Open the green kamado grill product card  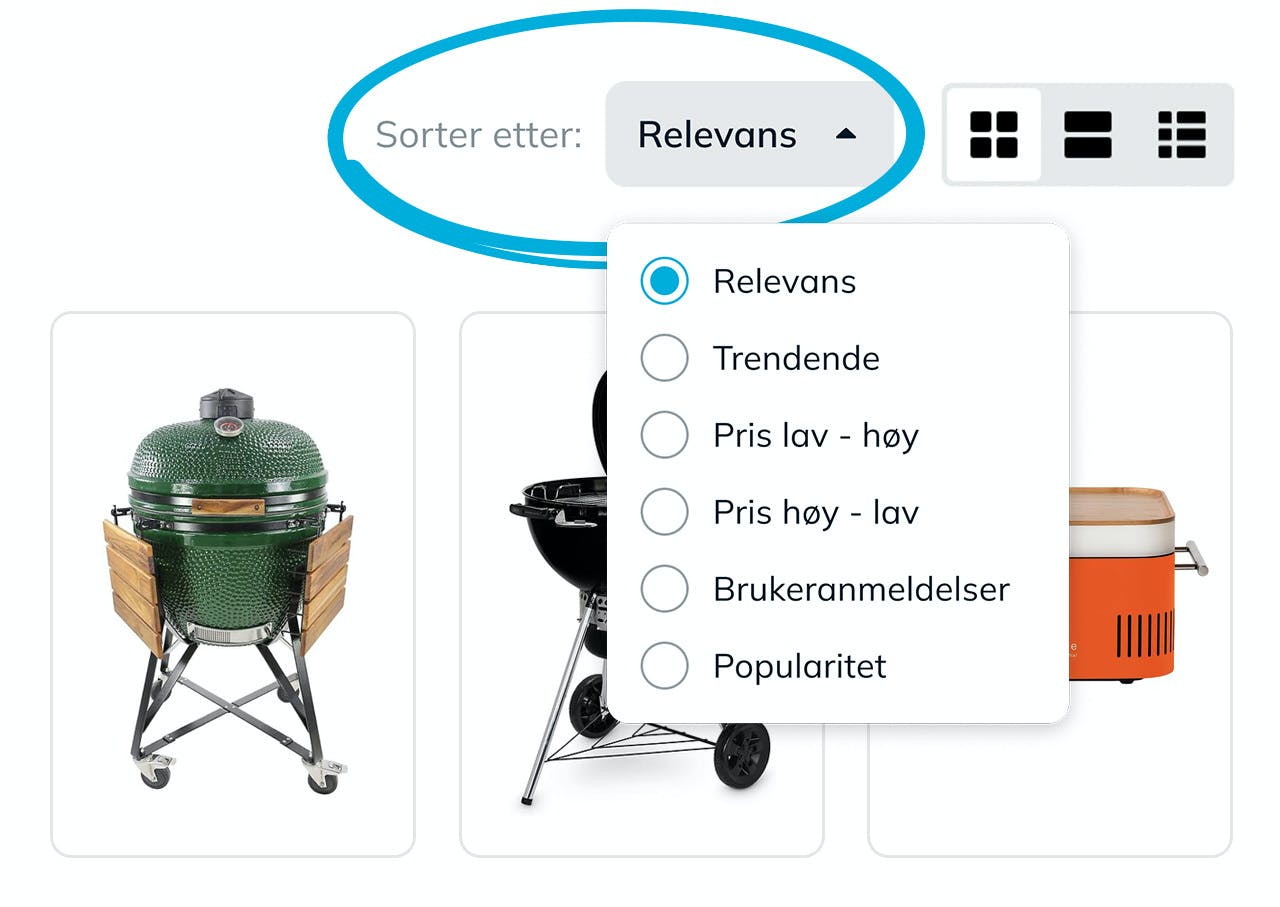(x=233, y=584)
